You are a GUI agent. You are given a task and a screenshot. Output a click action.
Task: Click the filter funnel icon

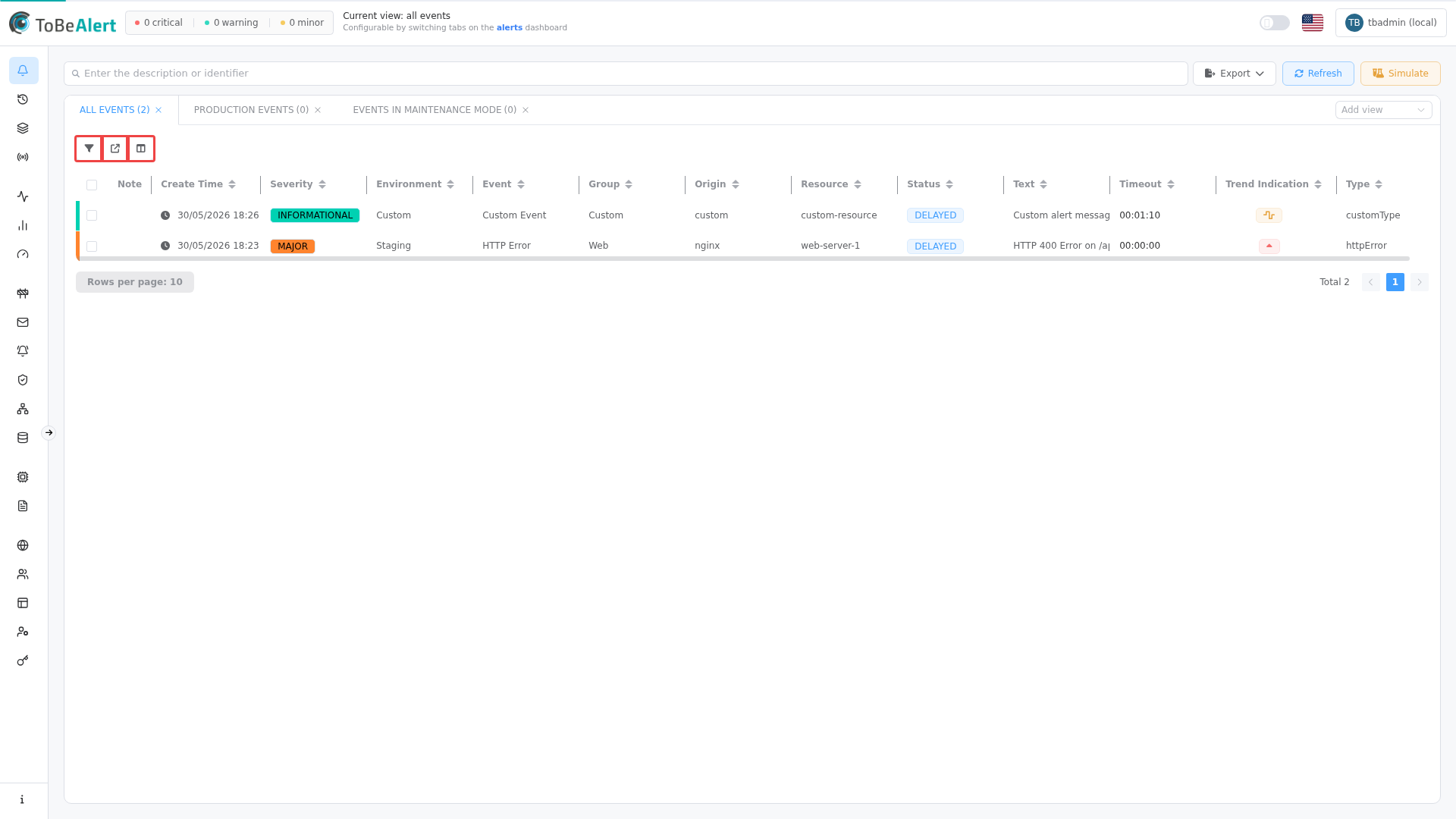coord(89,149)
